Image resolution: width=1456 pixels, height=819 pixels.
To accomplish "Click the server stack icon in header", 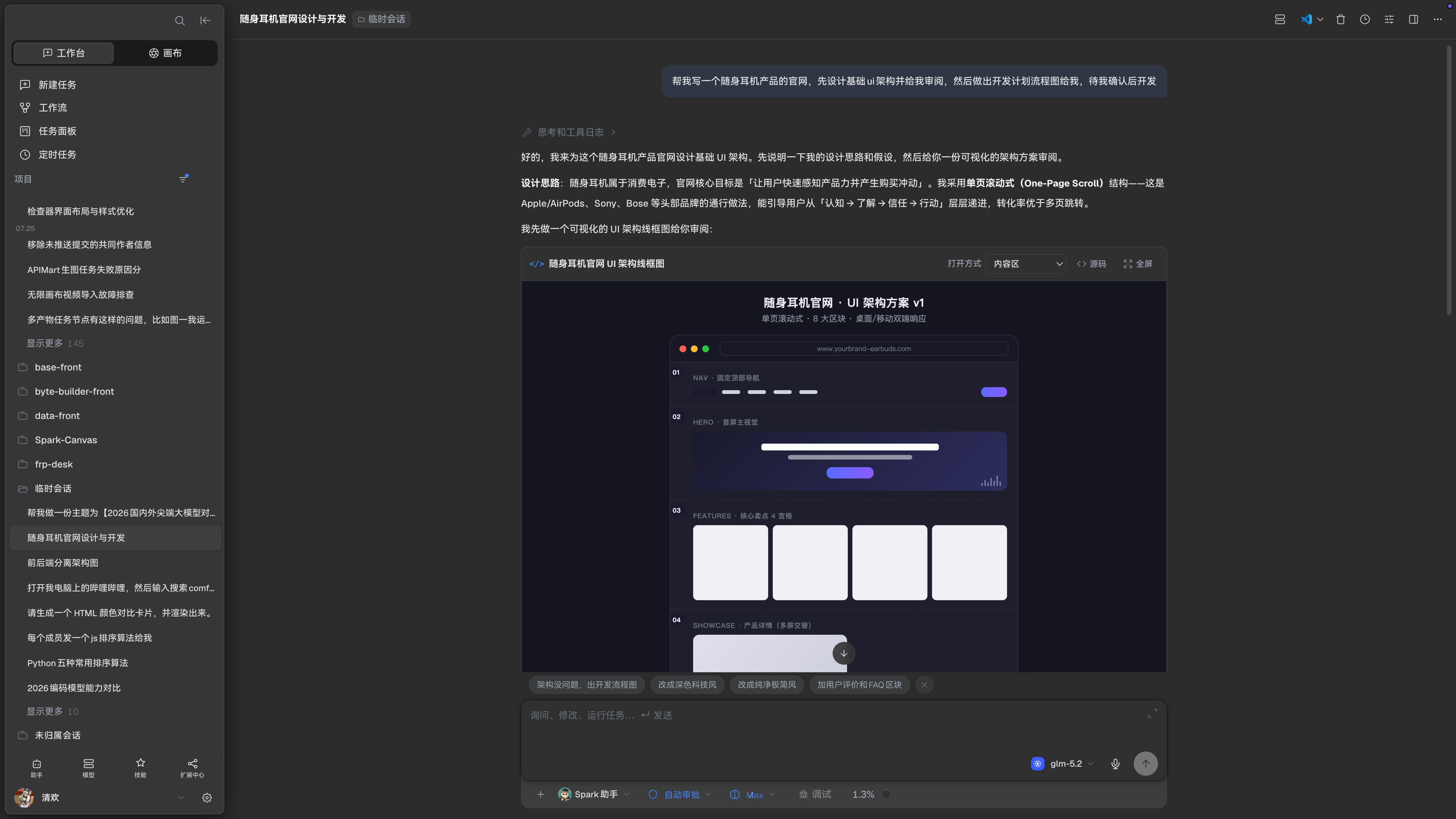I will (x=1280, y=20).
